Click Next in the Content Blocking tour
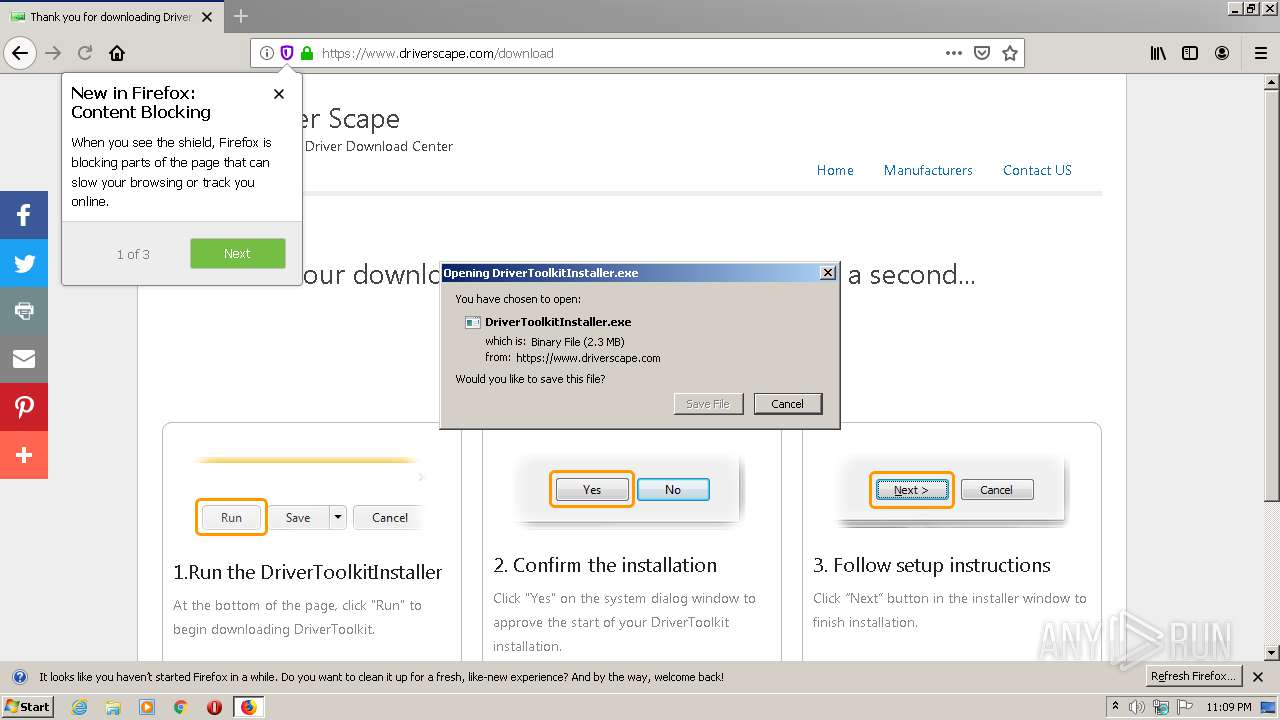1280x720 pixels. 238,253
